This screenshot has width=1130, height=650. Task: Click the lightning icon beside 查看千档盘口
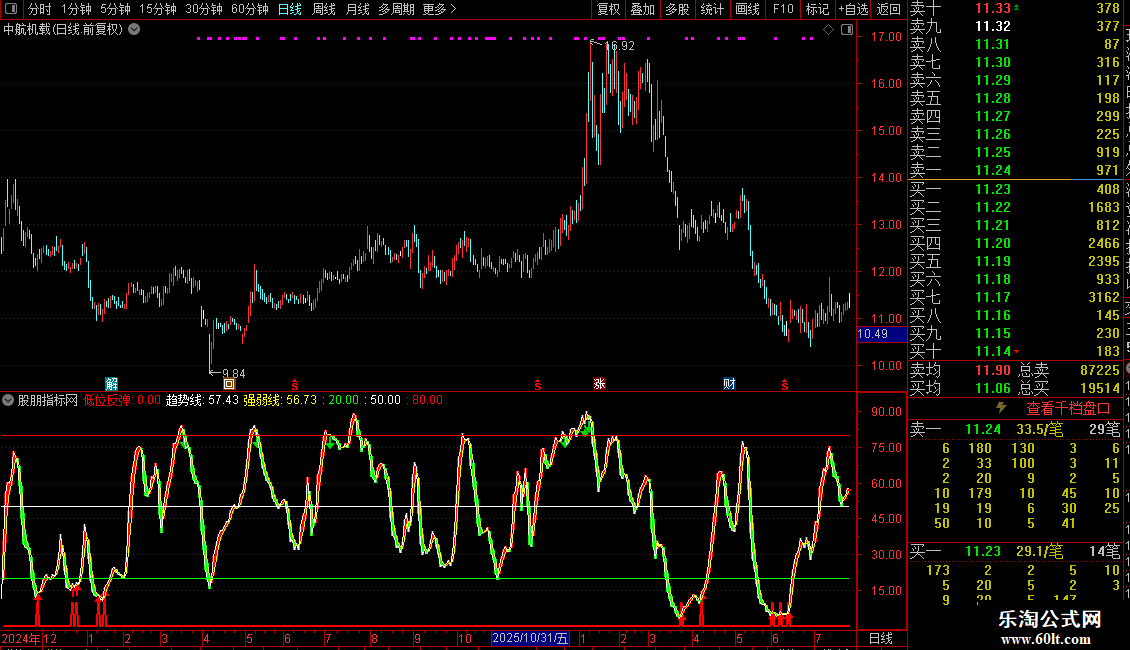click(1001, 408)
